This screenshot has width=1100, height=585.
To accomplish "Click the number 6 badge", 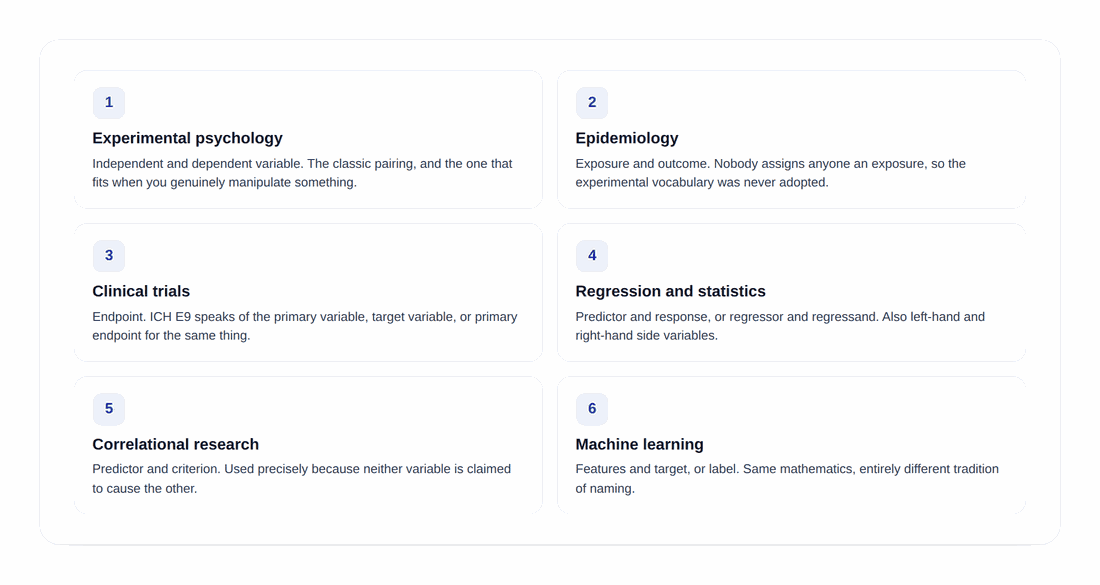I will 592,408.
